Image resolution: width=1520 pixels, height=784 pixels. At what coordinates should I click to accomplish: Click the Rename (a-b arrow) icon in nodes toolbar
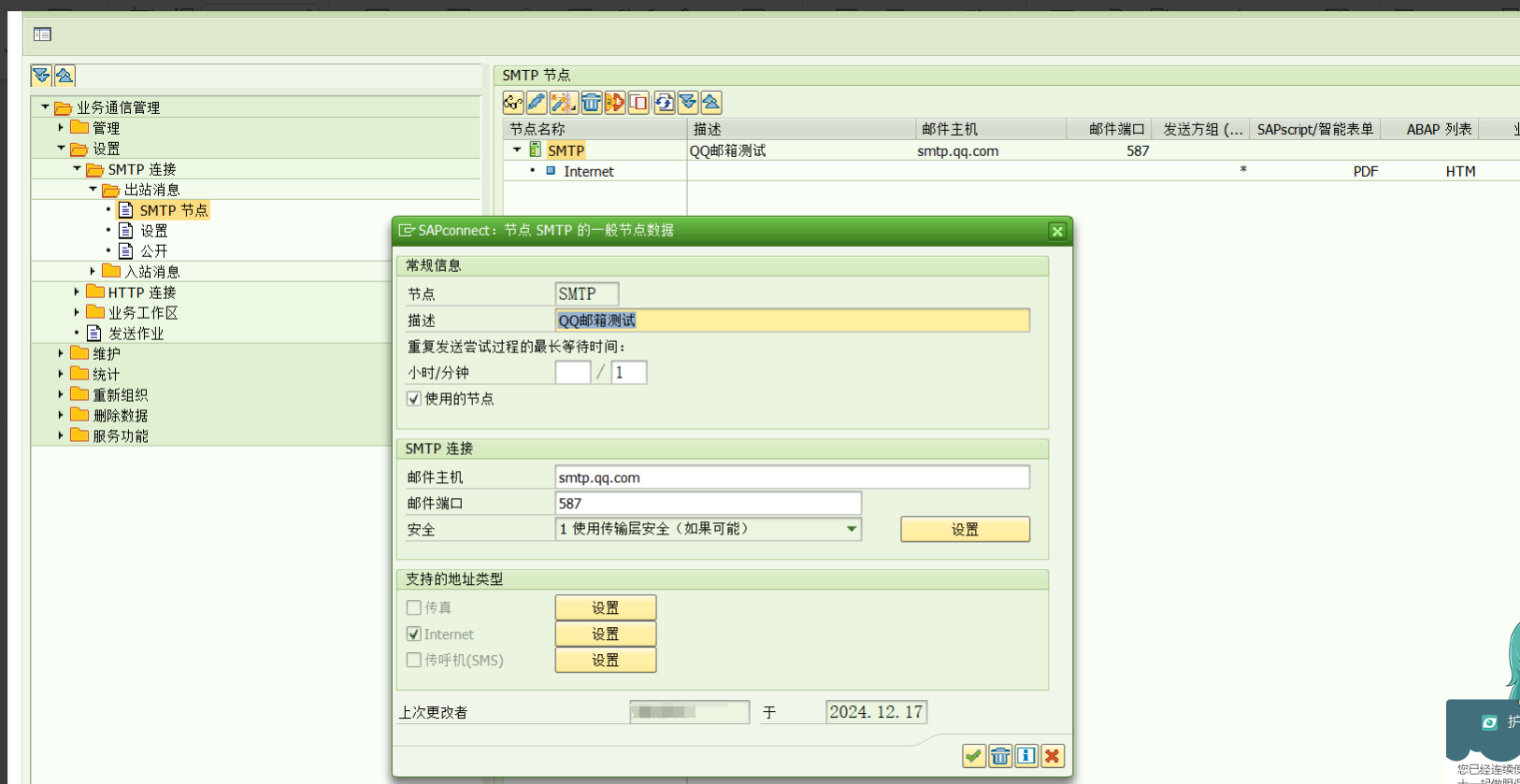[x=615, y=103]
